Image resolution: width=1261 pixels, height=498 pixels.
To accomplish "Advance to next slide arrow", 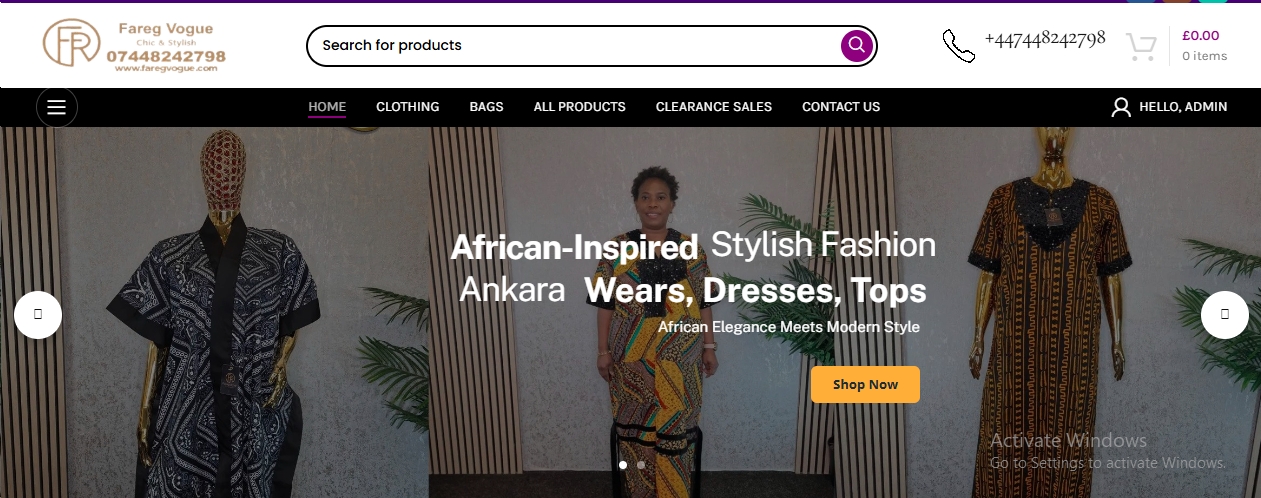I will click(1224, 315).
